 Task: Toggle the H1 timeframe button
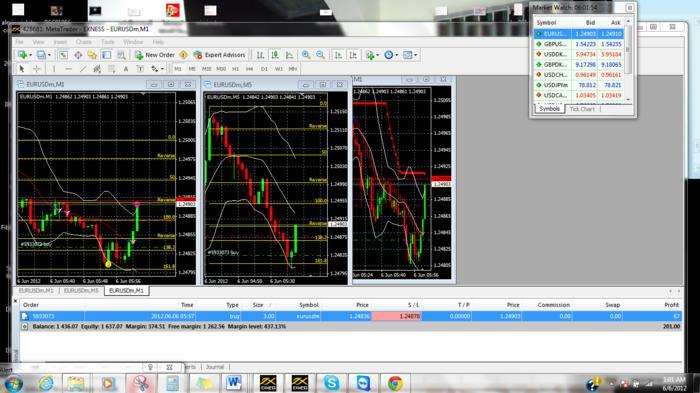[x=235, y=69]
